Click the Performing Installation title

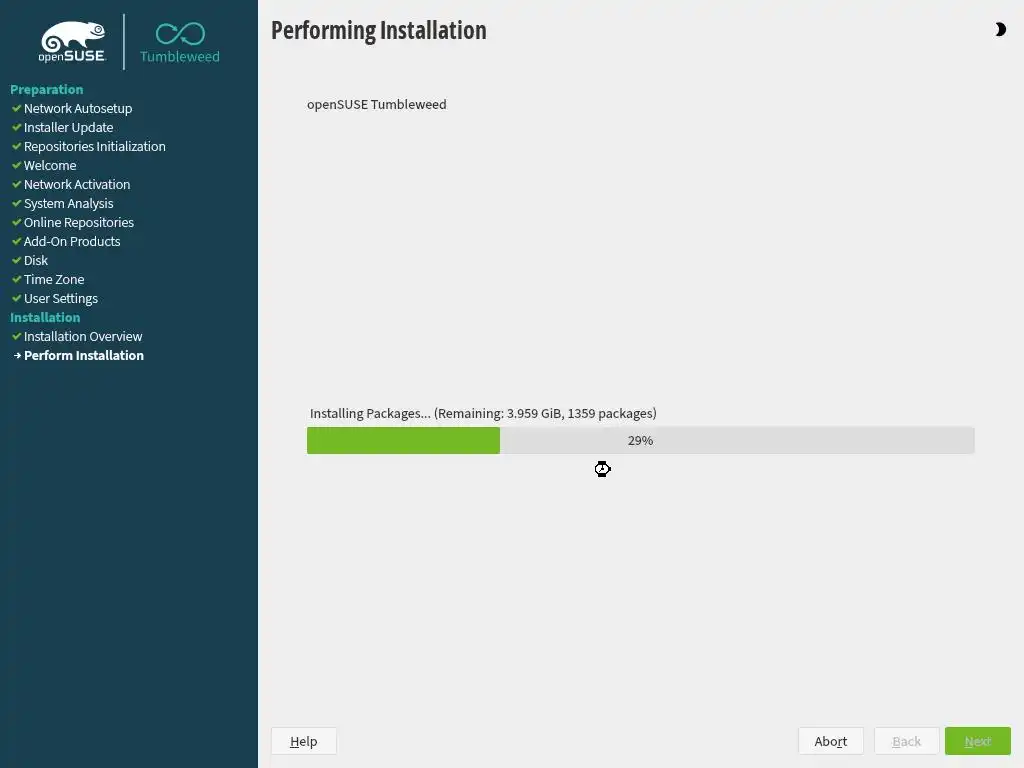pyautogui.click(x=379, y=31)
